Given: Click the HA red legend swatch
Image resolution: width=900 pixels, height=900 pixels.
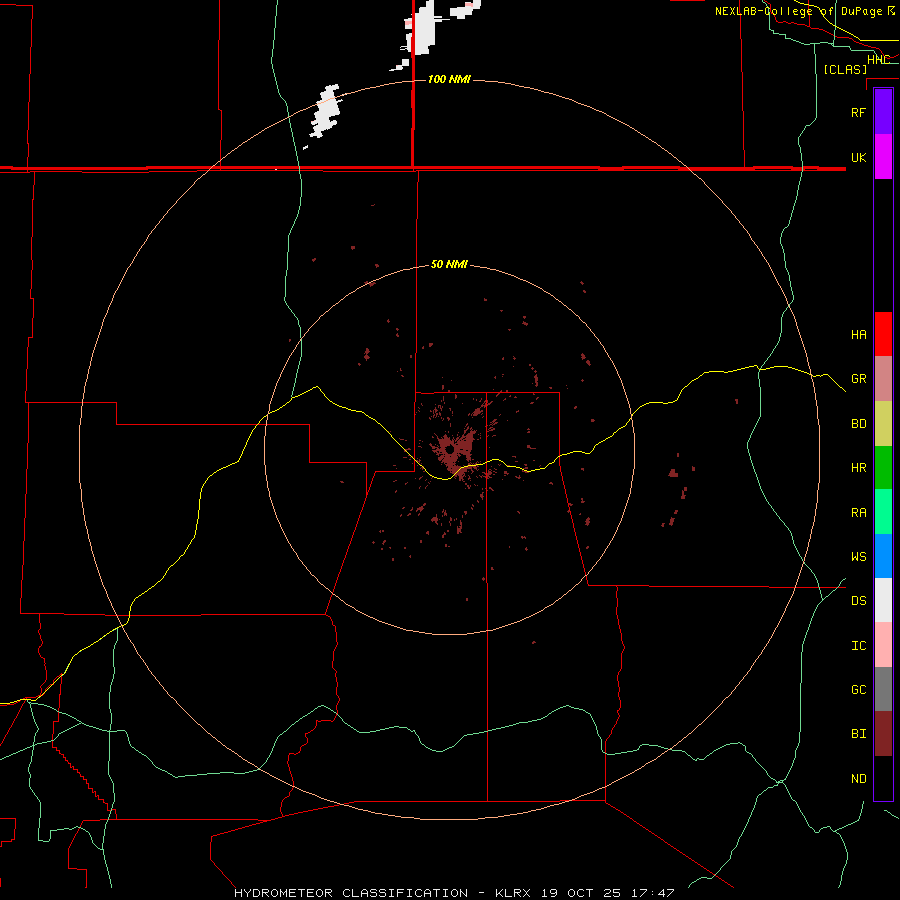Looking at the screenshot, I should coord(883,334).
